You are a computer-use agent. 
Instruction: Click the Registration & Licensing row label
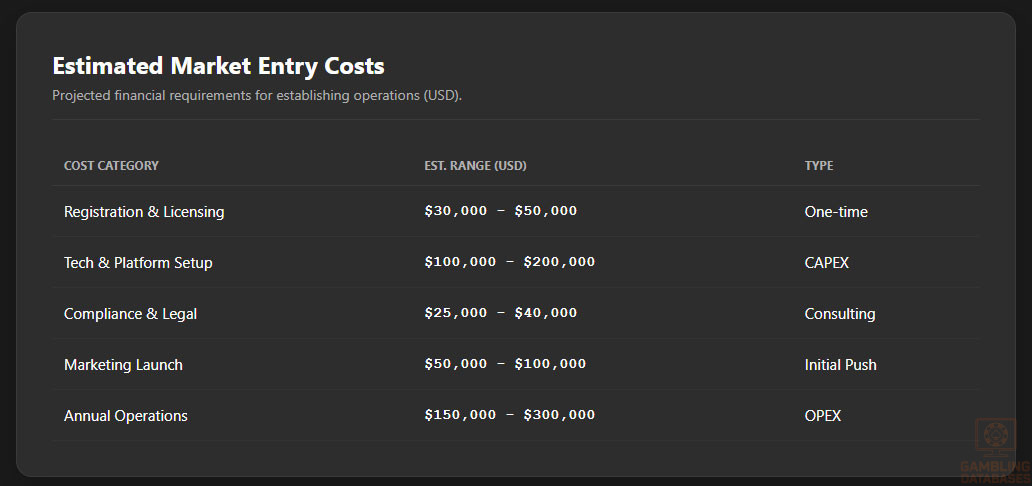(144, 212)
